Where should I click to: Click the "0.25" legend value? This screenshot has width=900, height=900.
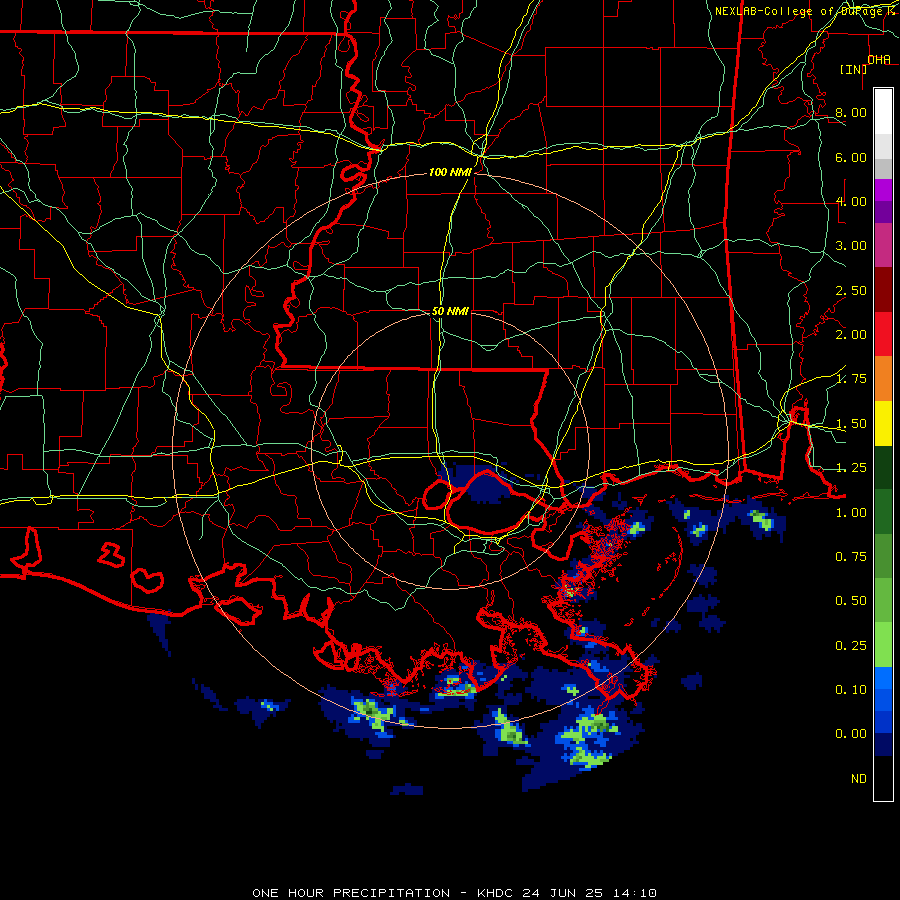(x=851, y=646)
